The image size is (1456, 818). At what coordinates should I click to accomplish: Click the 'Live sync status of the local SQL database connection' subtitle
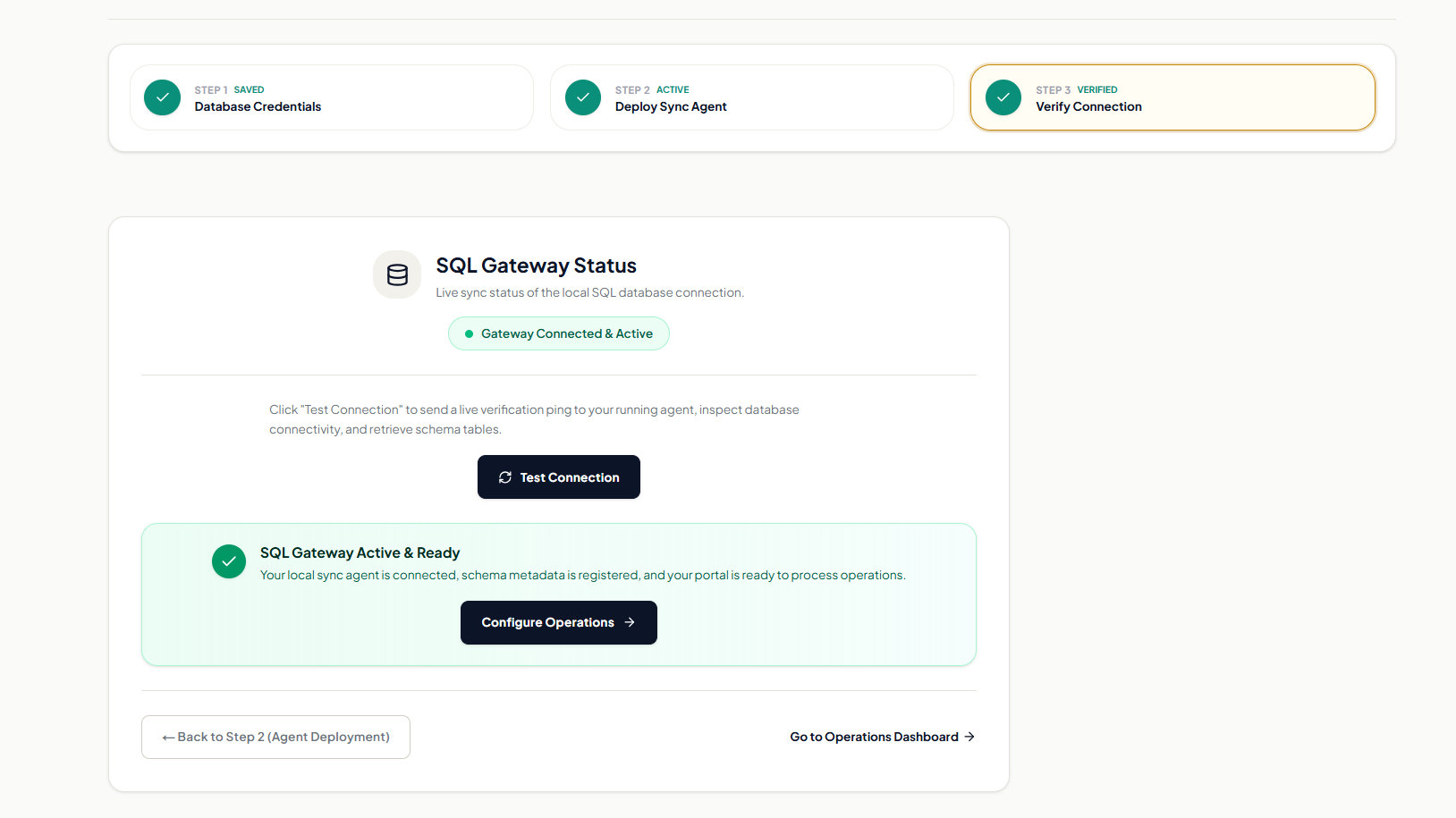click(590, 292)
